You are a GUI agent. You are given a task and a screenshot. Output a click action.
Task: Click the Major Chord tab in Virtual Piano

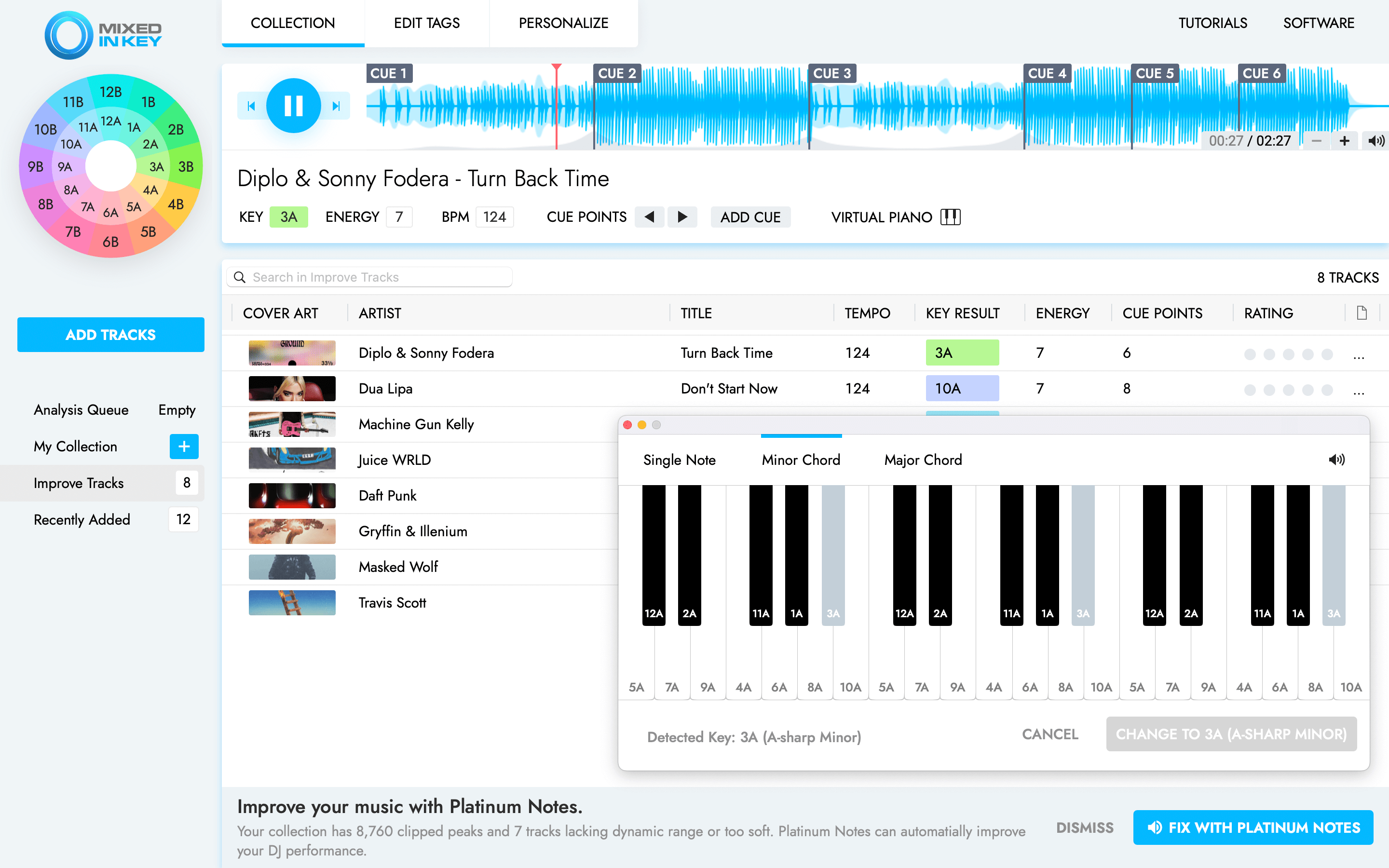(923, 459)
